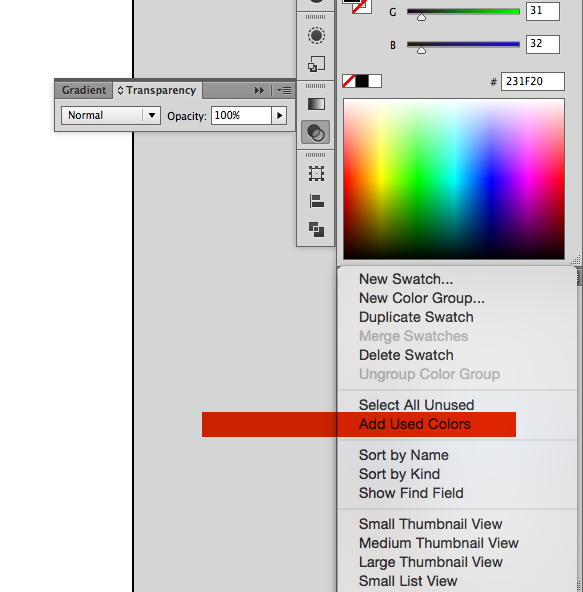Viewport: 583px width, 592px height.
Task: Open the Graphic Styles panel icon
Action: pos(316,63)
